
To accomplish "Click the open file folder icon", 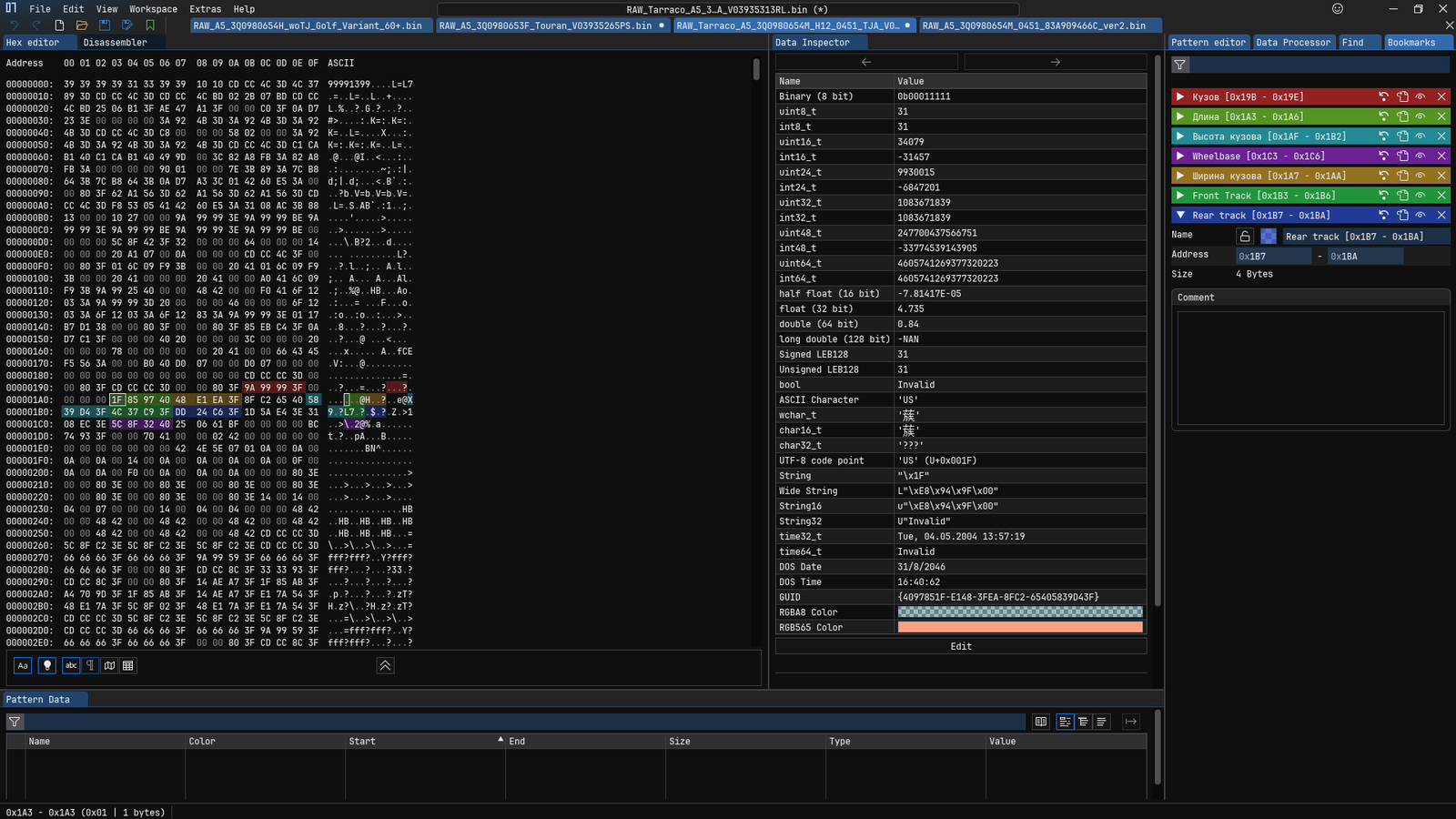I will [x=82, y=25].
